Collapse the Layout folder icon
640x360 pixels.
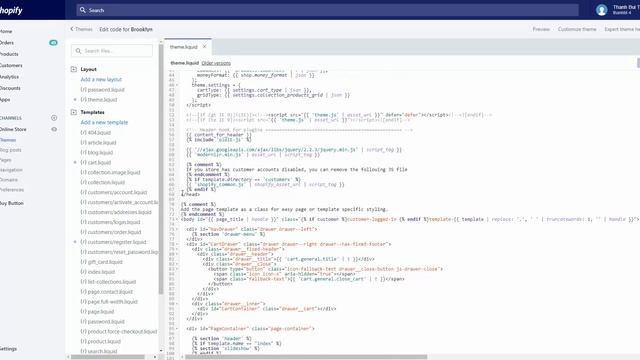pyautogui.click(x=74, y=69)
